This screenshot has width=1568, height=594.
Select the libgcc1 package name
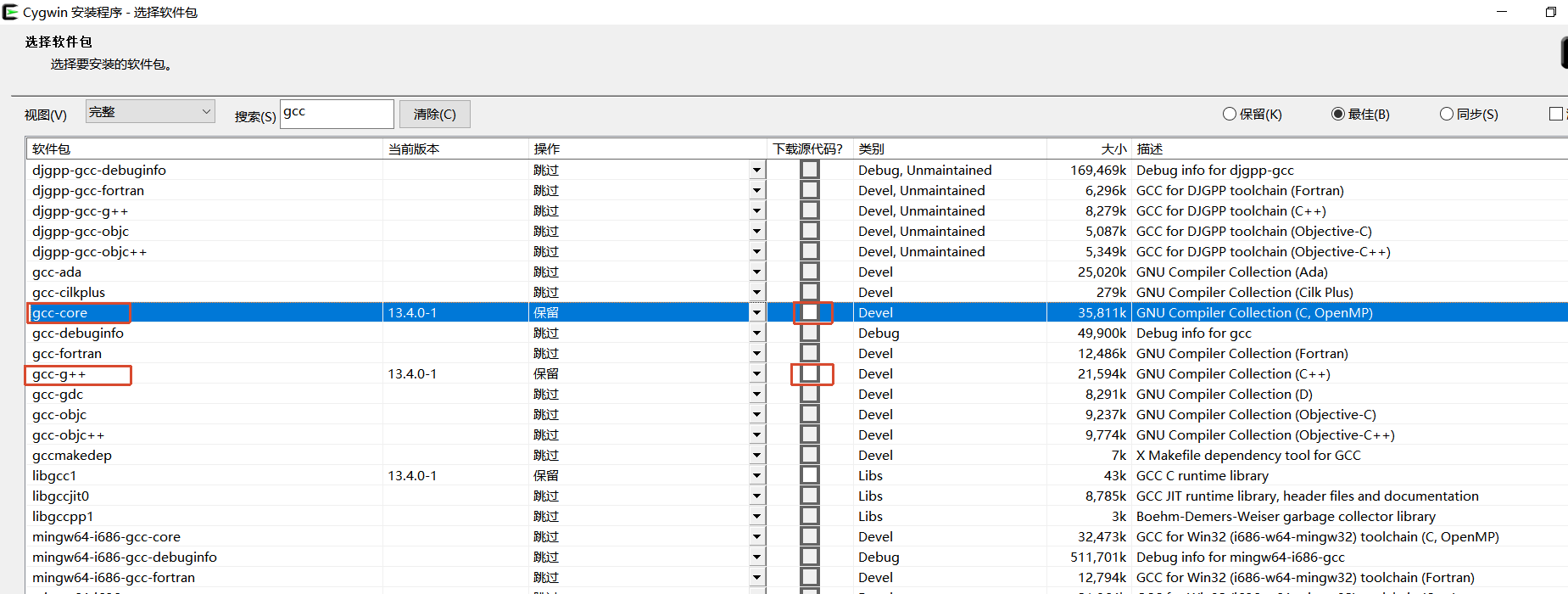click(54, 476)
